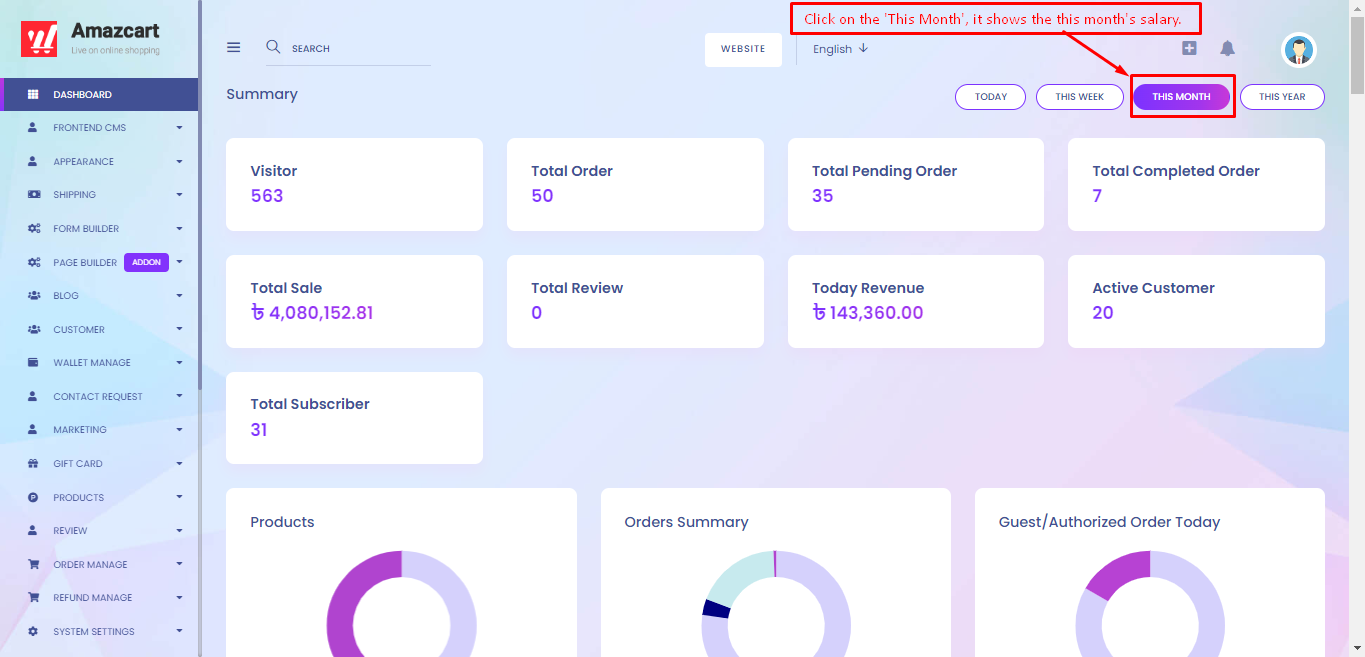Click the System Settings gear icon
This screenshot has height=657, width=1365.
click(33, 631)
